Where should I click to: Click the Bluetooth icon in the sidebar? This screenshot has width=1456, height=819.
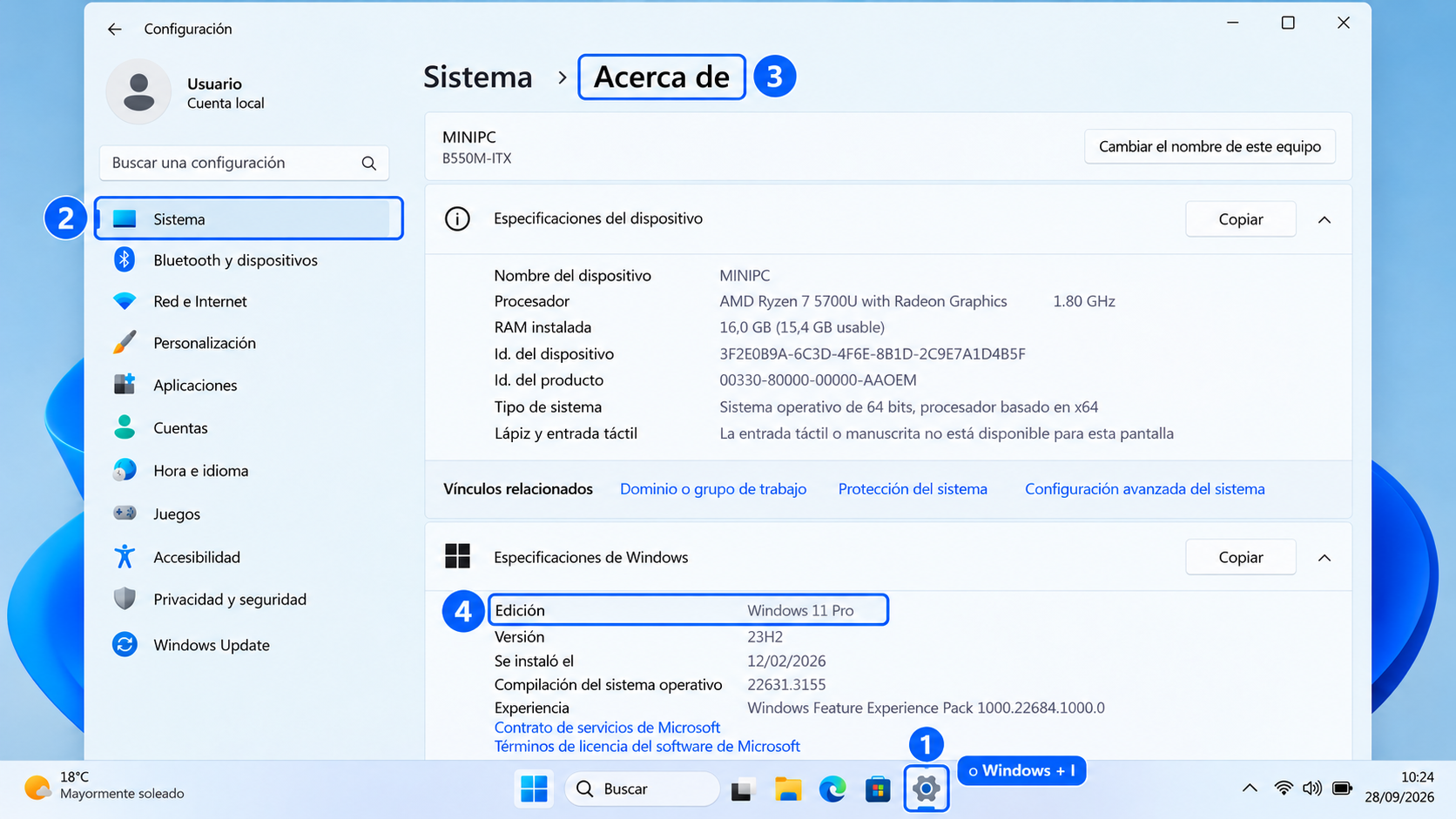tap(125, 259)
